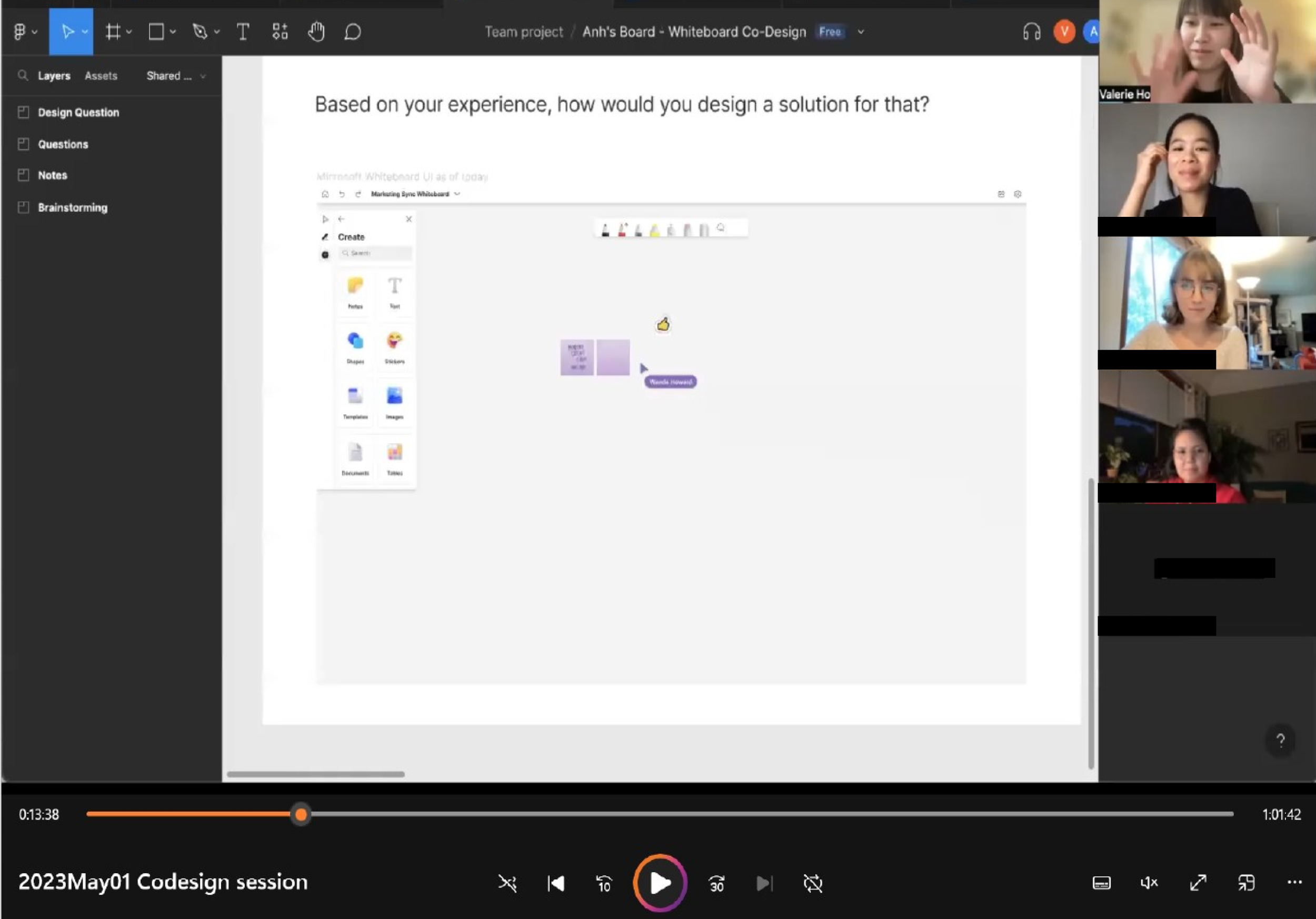The width and height of the screenshot is (1316, 919).
Task: Skip forward 30 seconds
Action: [x=716, y=883]
